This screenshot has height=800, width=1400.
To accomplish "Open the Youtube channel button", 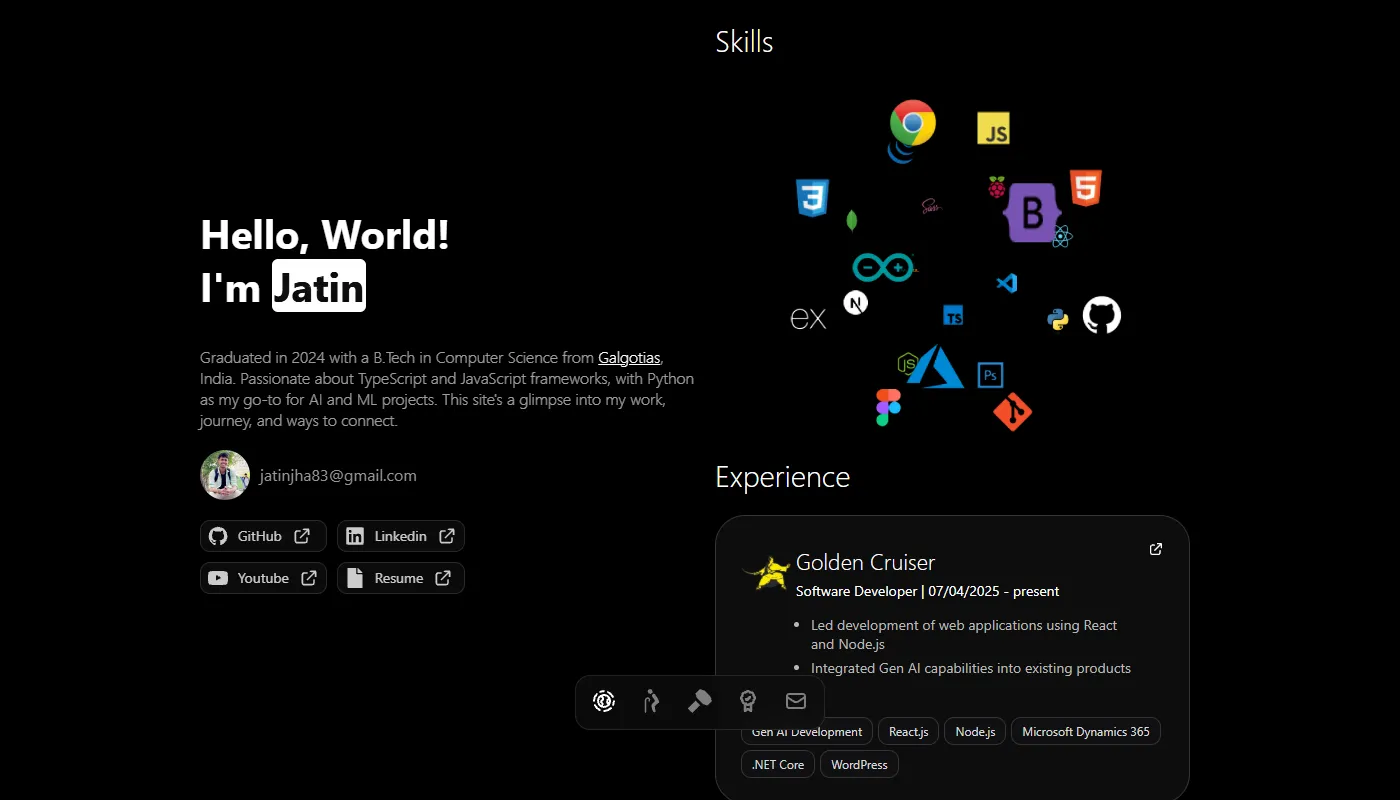I will 263,578.
